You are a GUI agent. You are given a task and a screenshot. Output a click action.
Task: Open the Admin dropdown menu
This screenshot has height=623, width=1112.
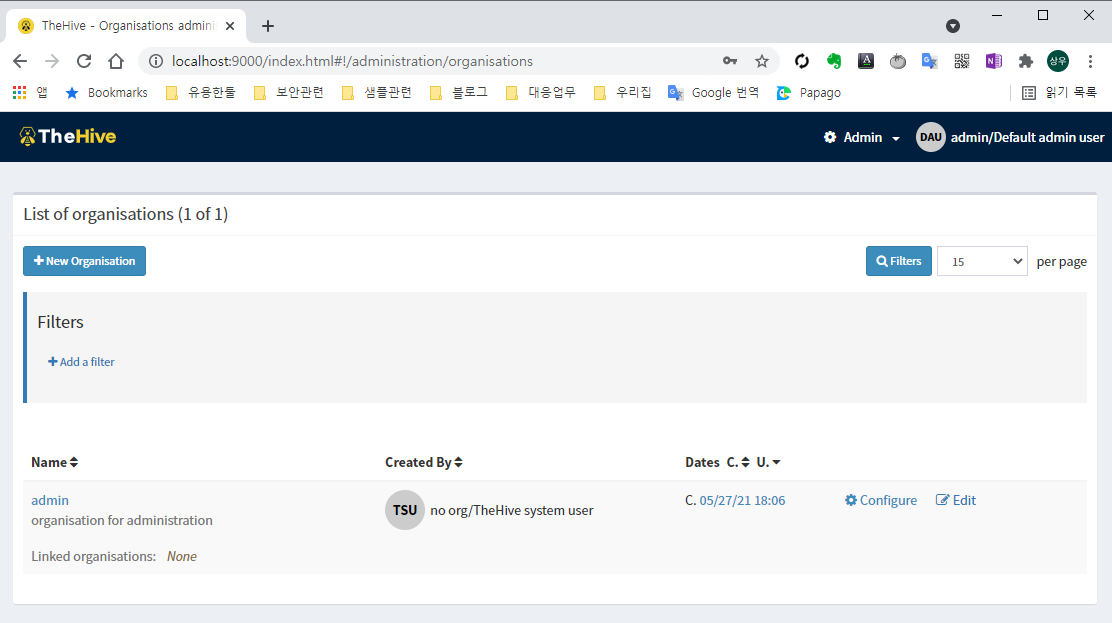862,138
